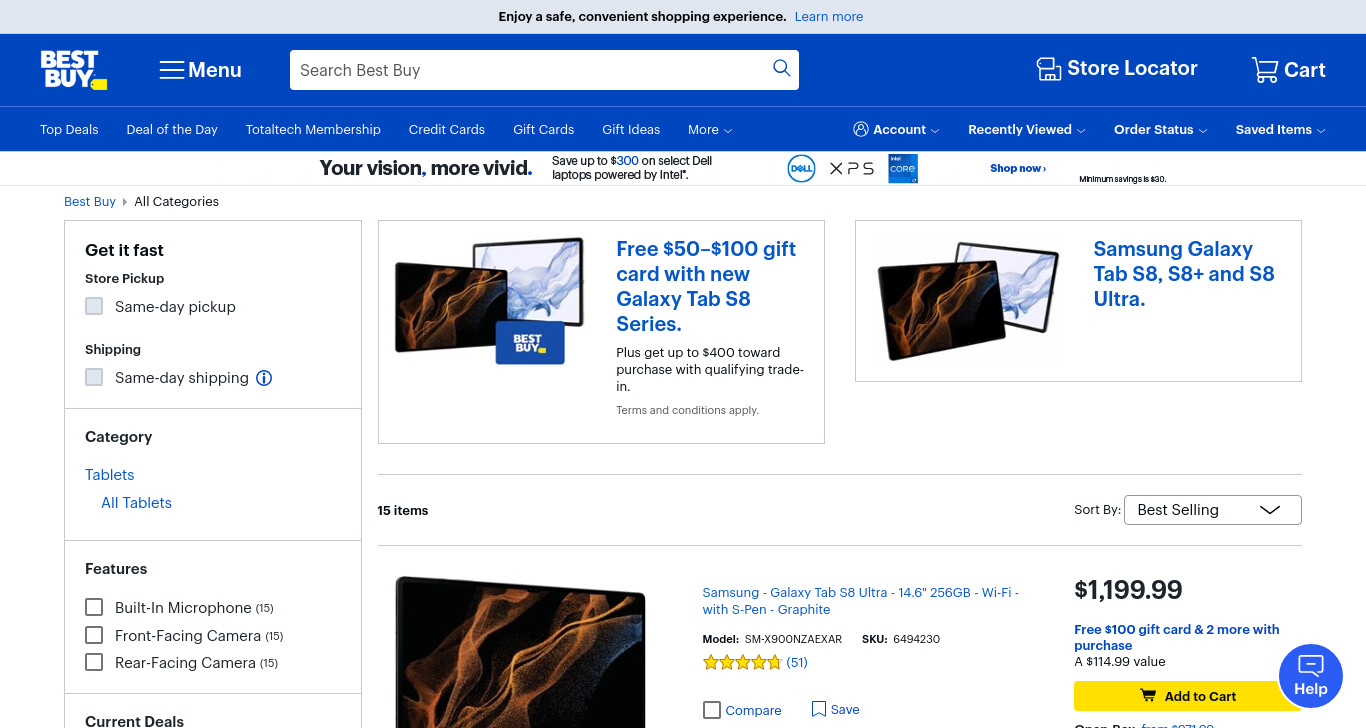Screen dimensions: 1366x728
Task: Open the Help chat bubble
Action: [x=1310, y=676]
